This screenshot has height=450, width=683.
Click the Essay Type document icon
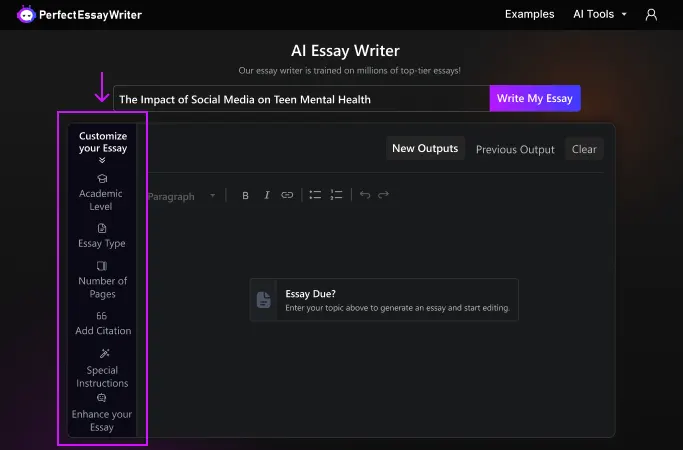(x=102, y=228)
